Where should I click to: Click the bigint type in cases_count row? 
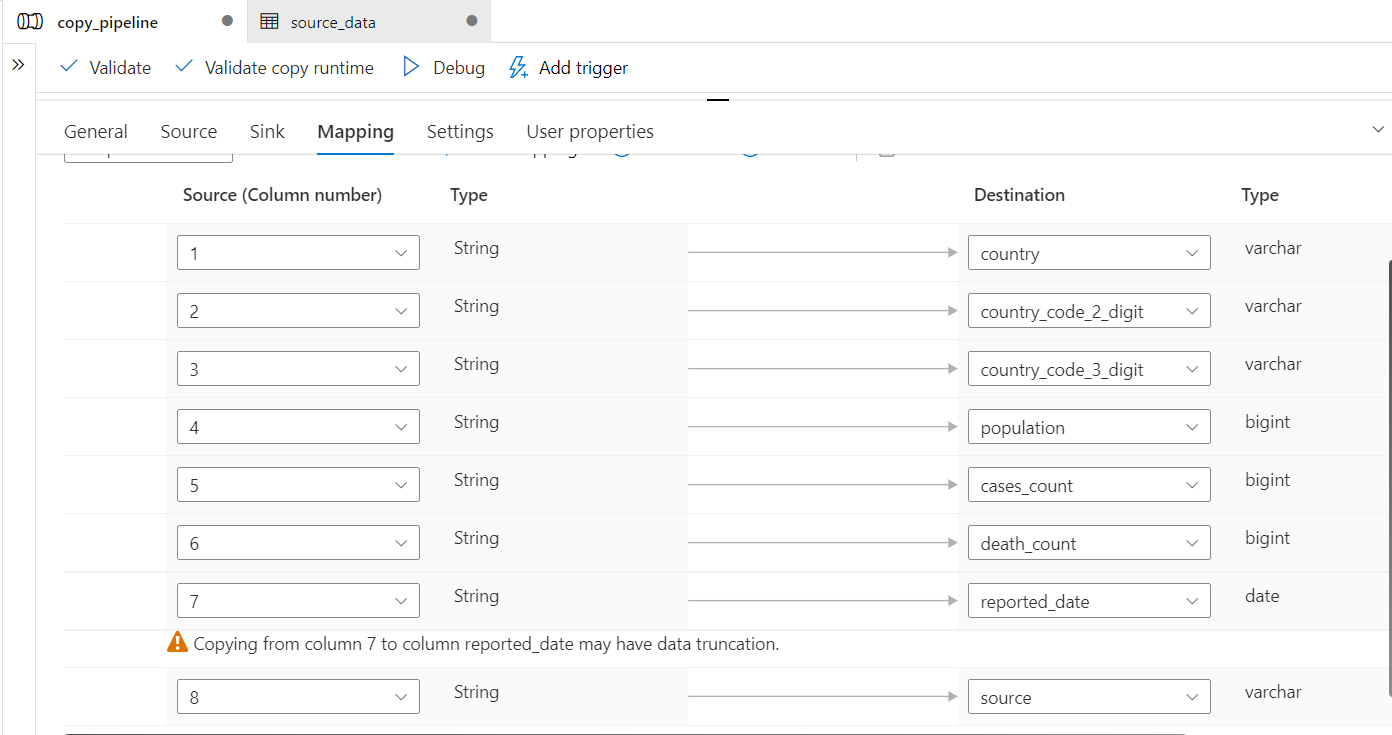(1267, 480)
